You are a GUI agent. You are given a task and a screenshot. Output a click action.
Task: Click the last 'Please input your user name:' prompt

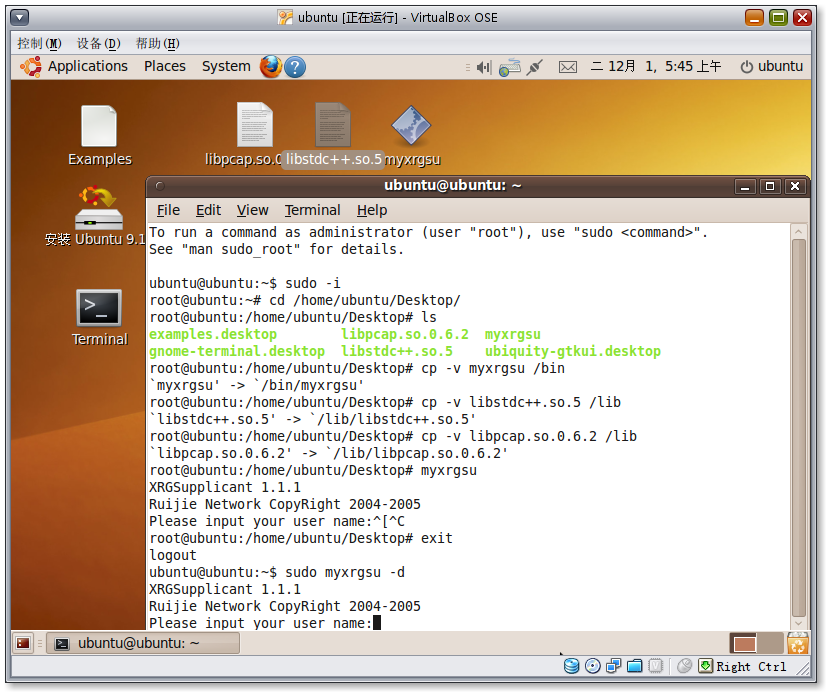[260, 624]
